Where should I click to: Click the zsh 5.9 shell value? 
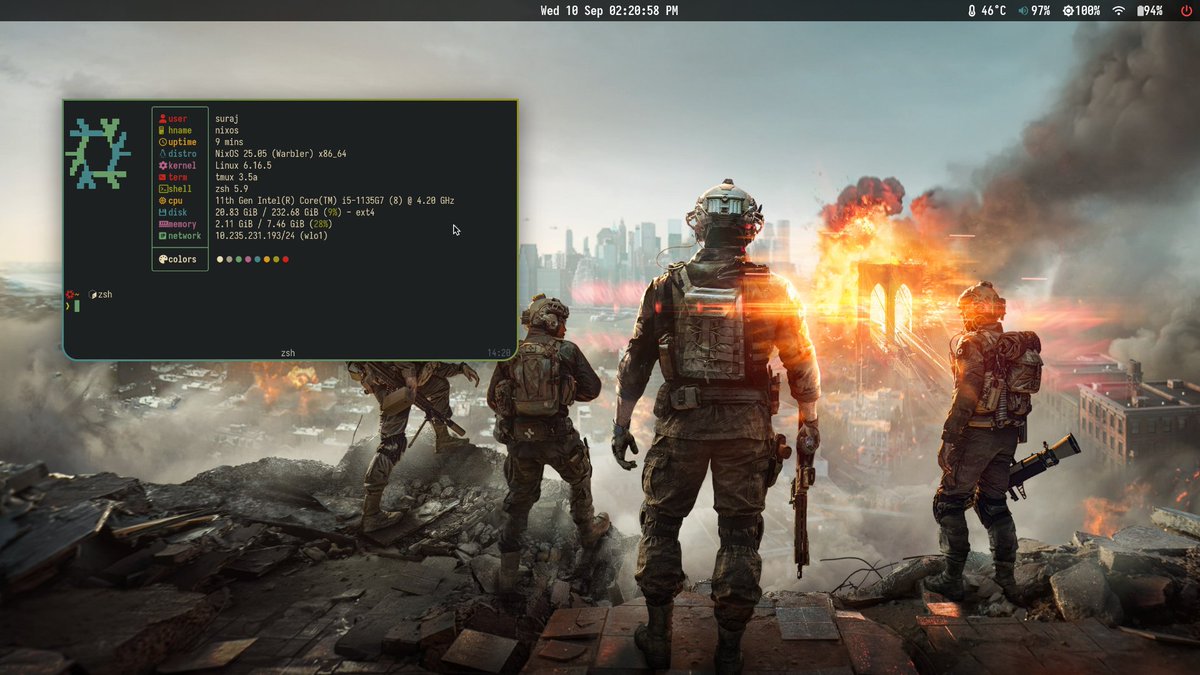pos(232,189)
